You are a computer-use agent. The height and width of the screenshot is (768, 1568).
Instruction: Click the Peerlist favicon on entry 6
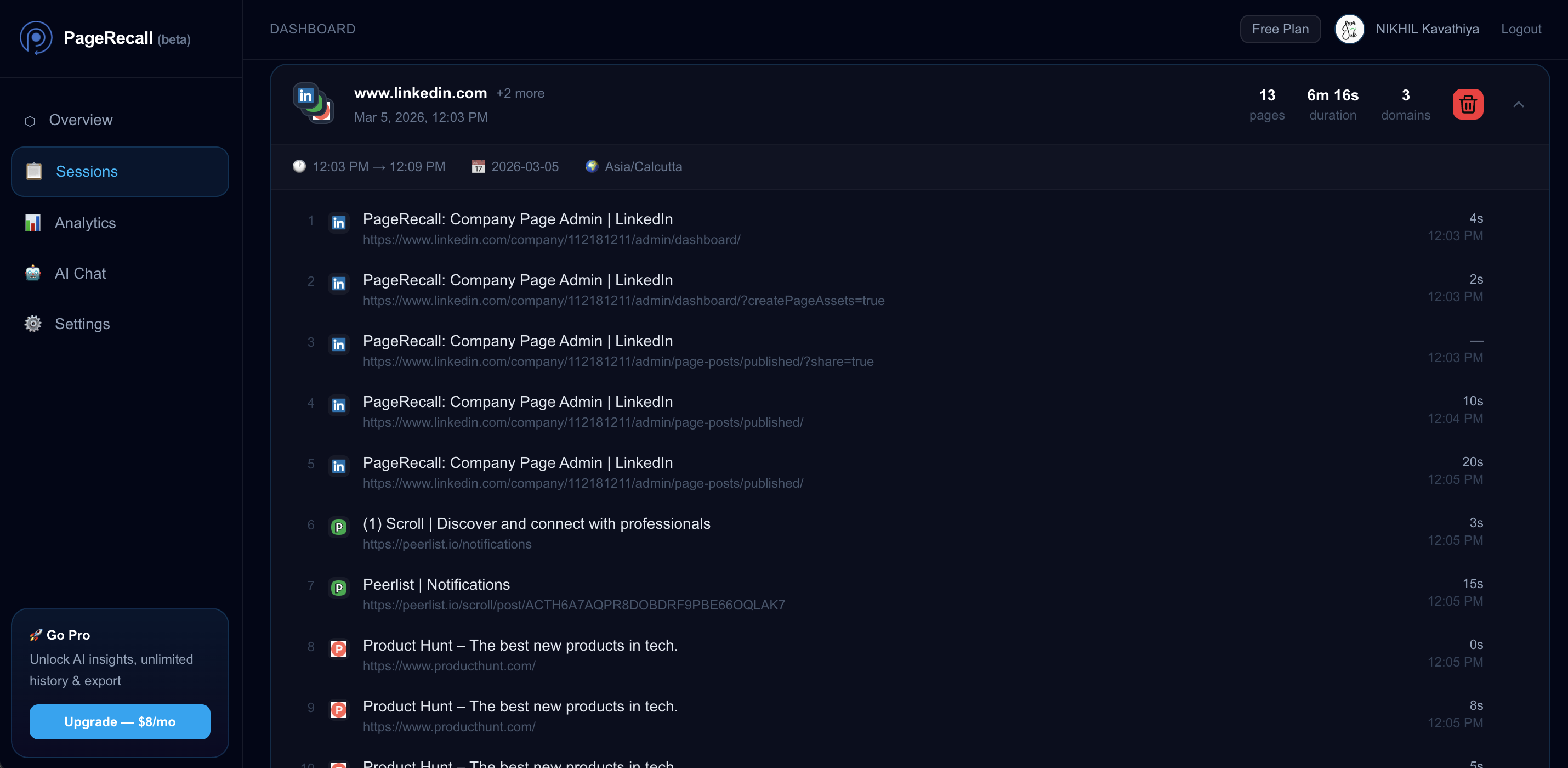pyautogui.click(x=338, y=527)
